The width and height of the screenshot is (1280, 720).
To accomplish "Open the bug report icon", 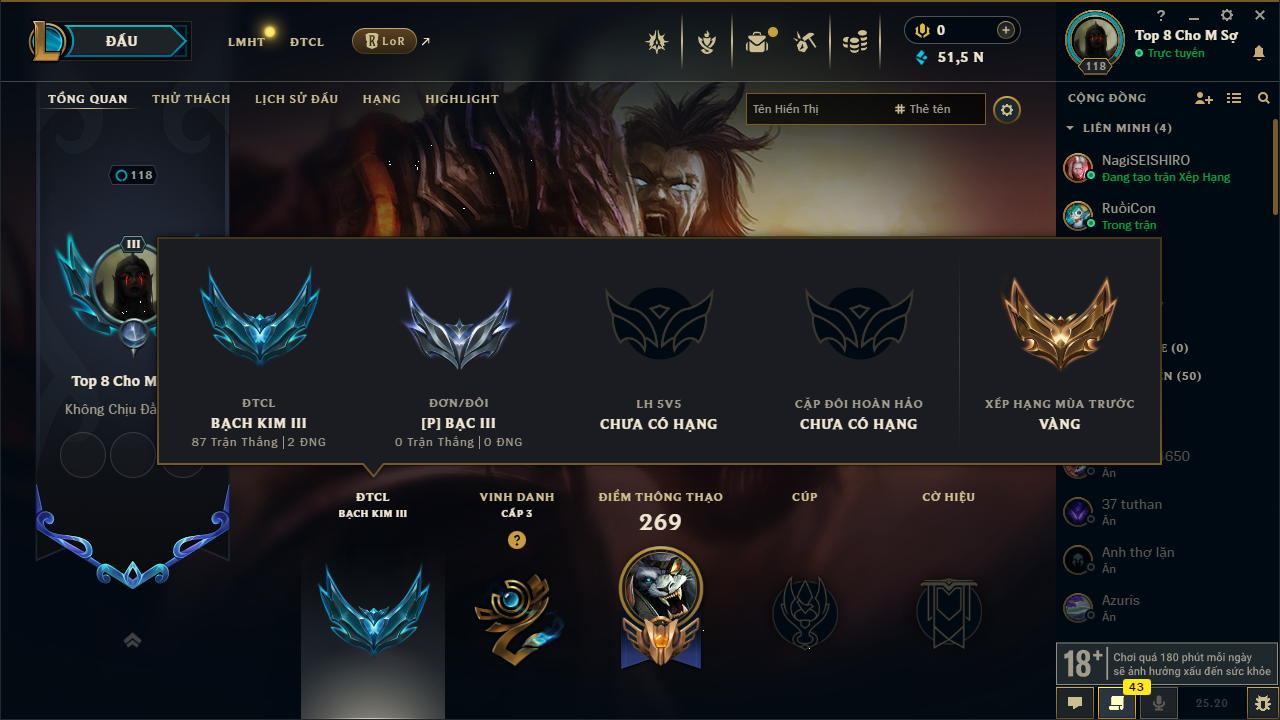I will 1262,703.
